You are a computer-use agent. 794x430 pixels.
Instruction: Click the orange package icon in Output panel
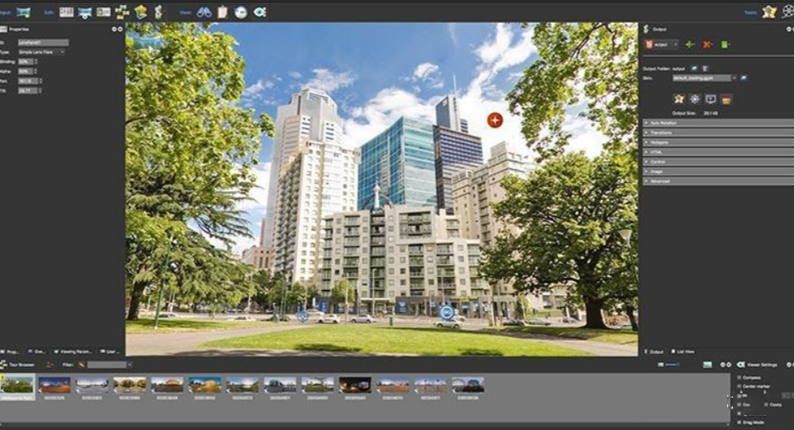pos(726,99)
